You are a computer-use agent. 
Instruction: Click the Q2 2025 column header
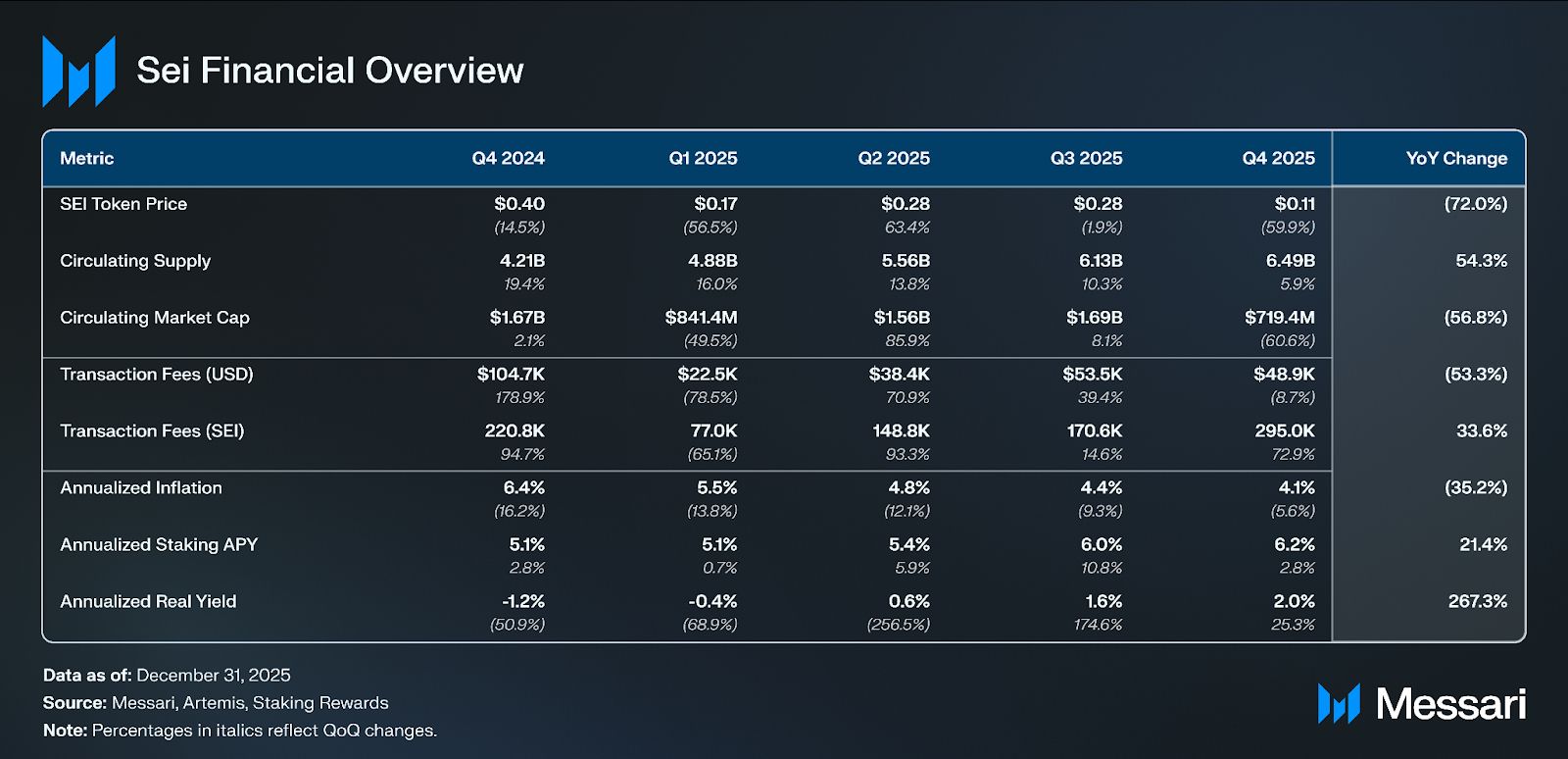point(894,158)
